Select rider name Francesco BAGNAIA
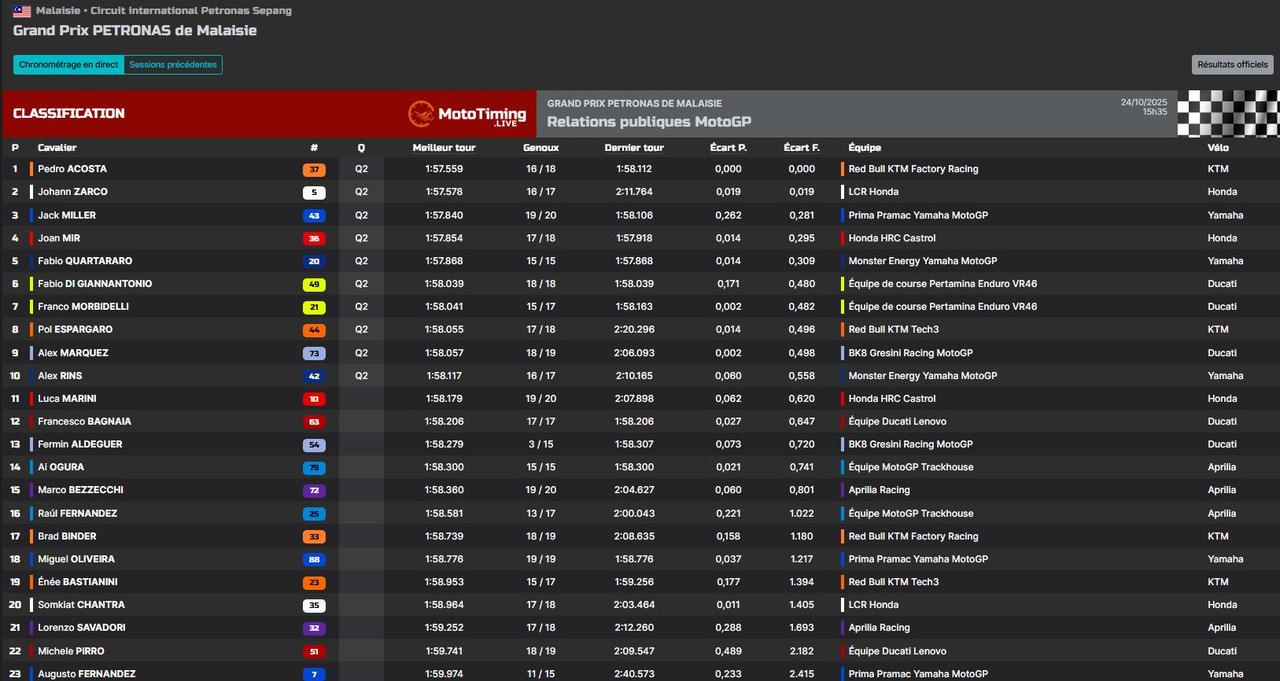The height and width of the screenshot is (681, 1280). (85, 422)
